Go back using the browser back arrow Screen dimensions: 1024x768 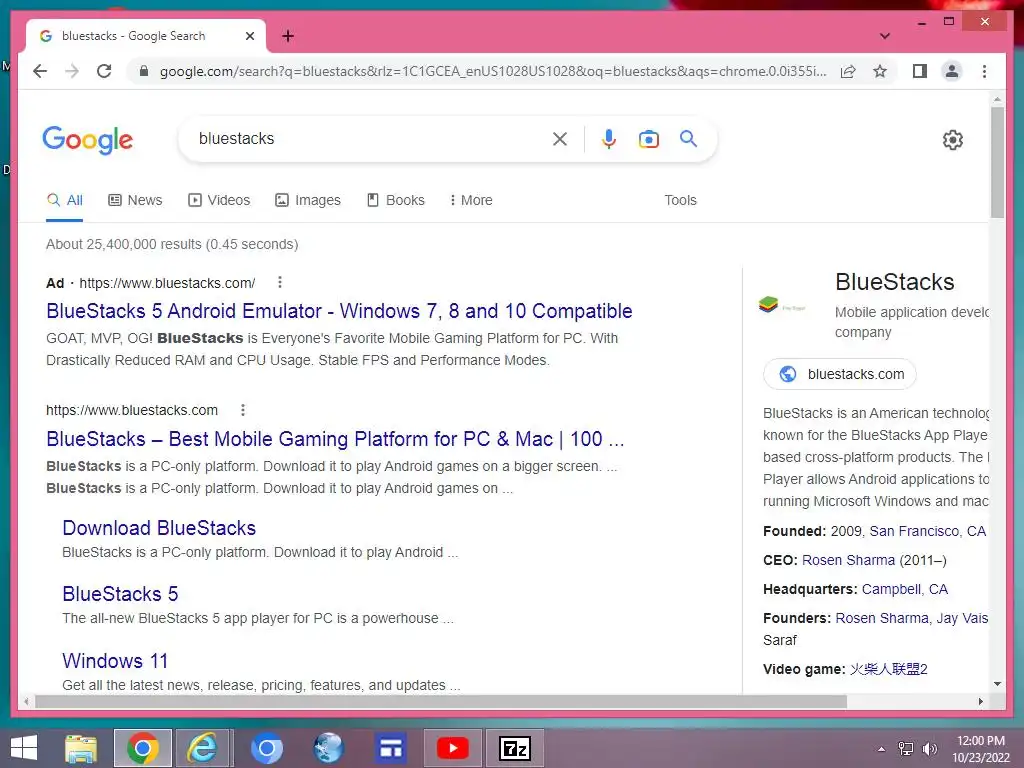click(x=40, y=71)
